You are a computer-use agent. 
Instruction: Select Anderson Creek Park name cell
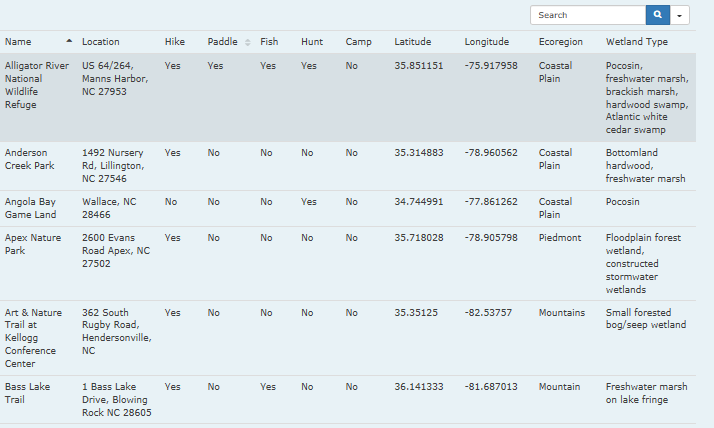click(30, 159)
